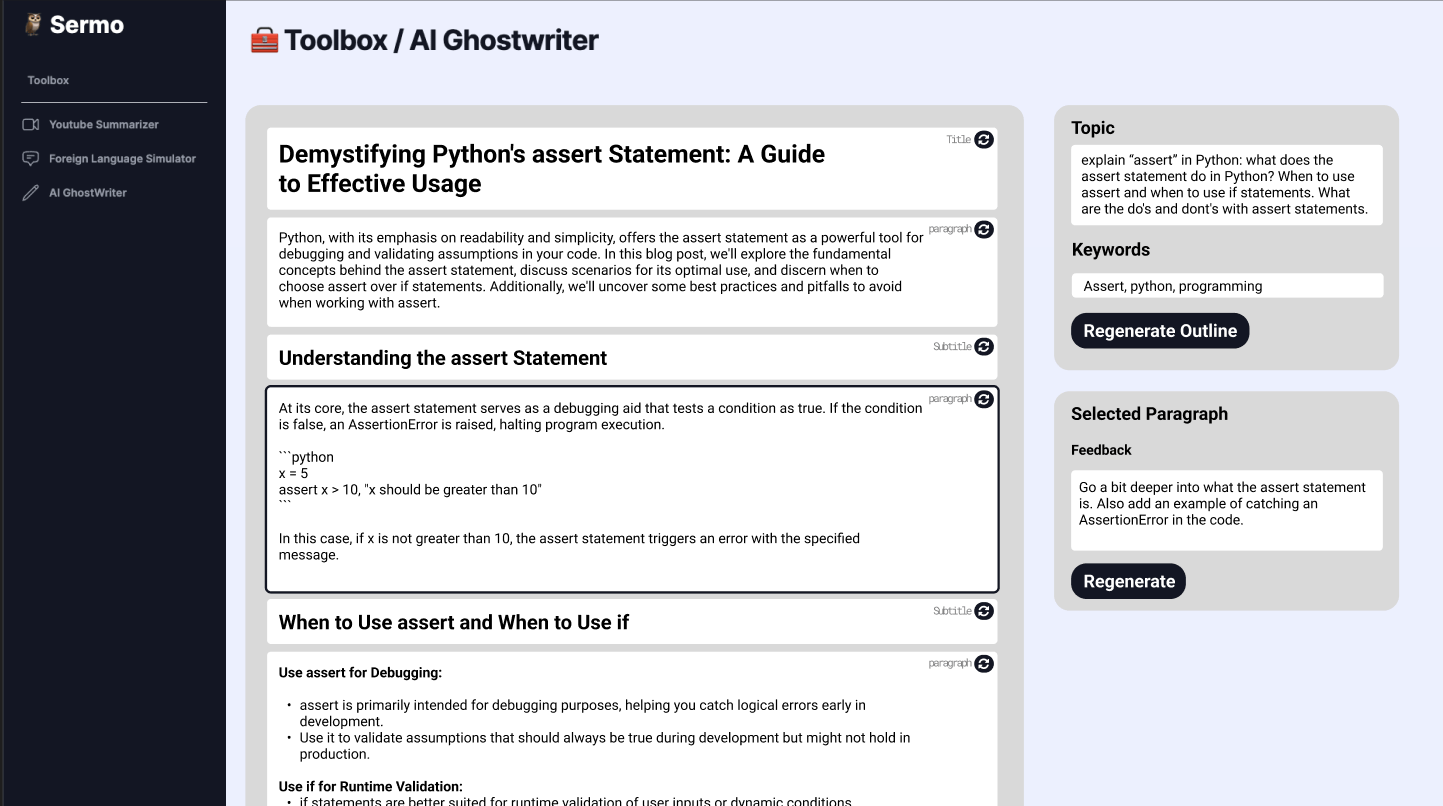The height and width of the screenshot is (806, 1443).
Task: Regenerate the selected assert paragraph refresh icon
Action: [x=984, y=399]
